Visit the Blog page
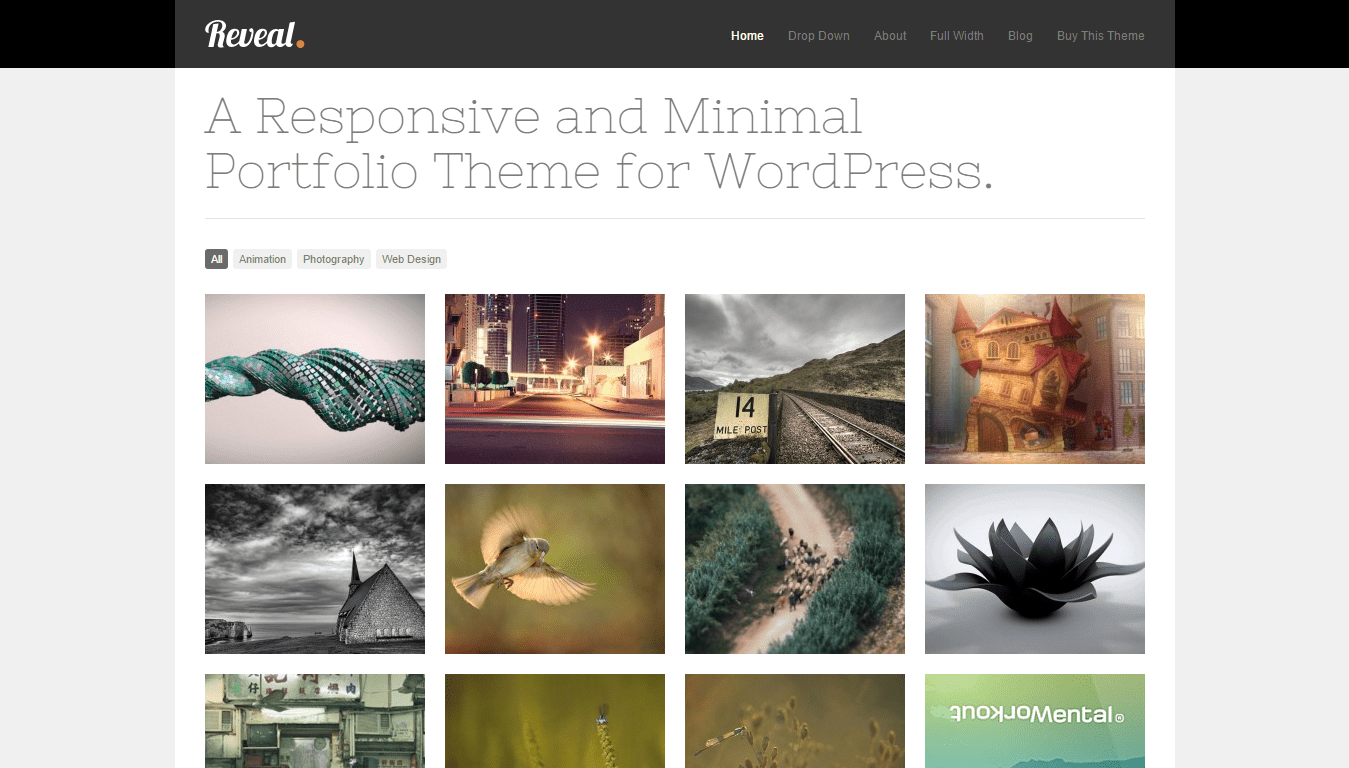1349x768 pixels. [x=1020, y=36]
